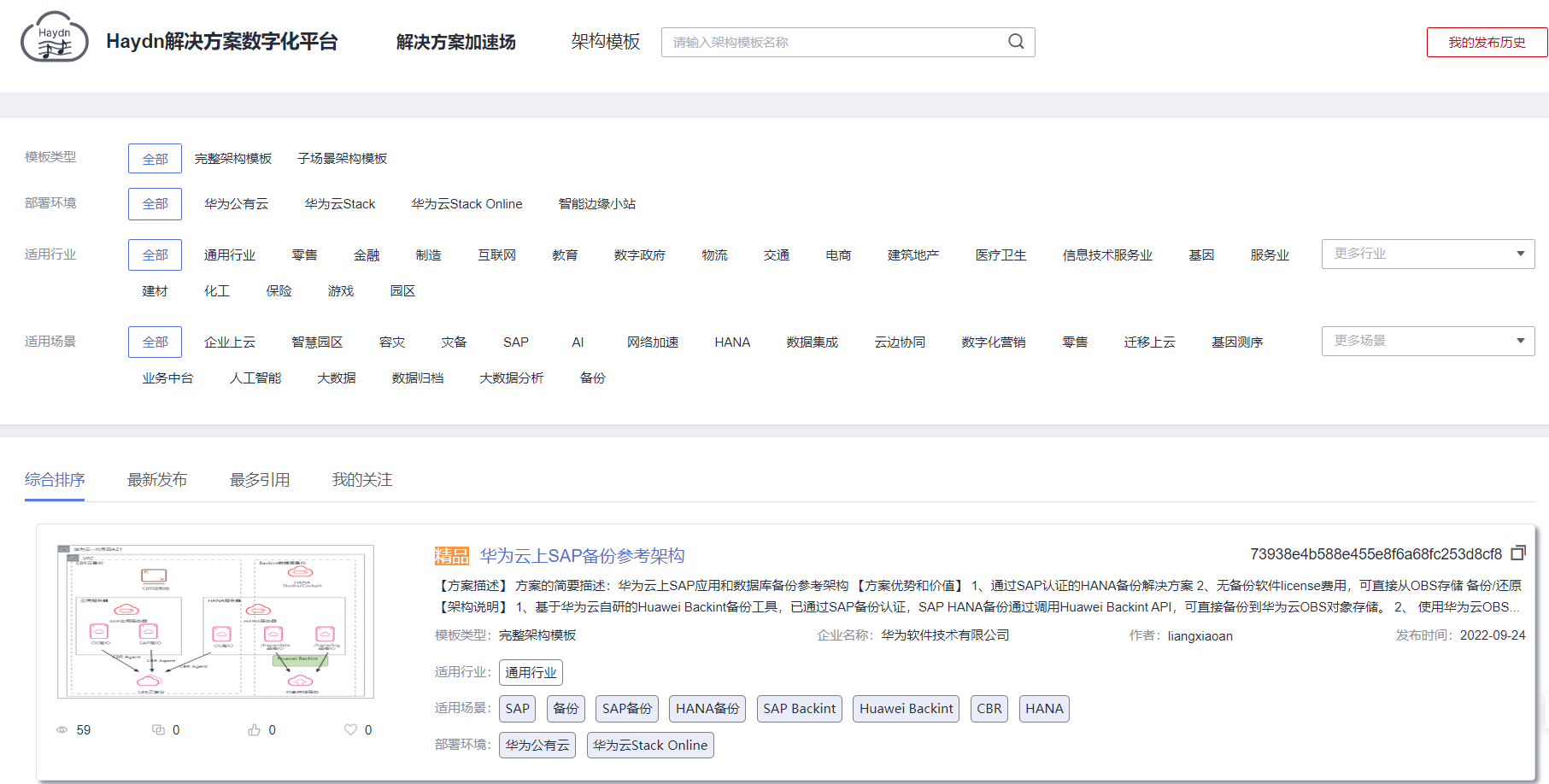Open the 更多行业 dropdown

1428,254
